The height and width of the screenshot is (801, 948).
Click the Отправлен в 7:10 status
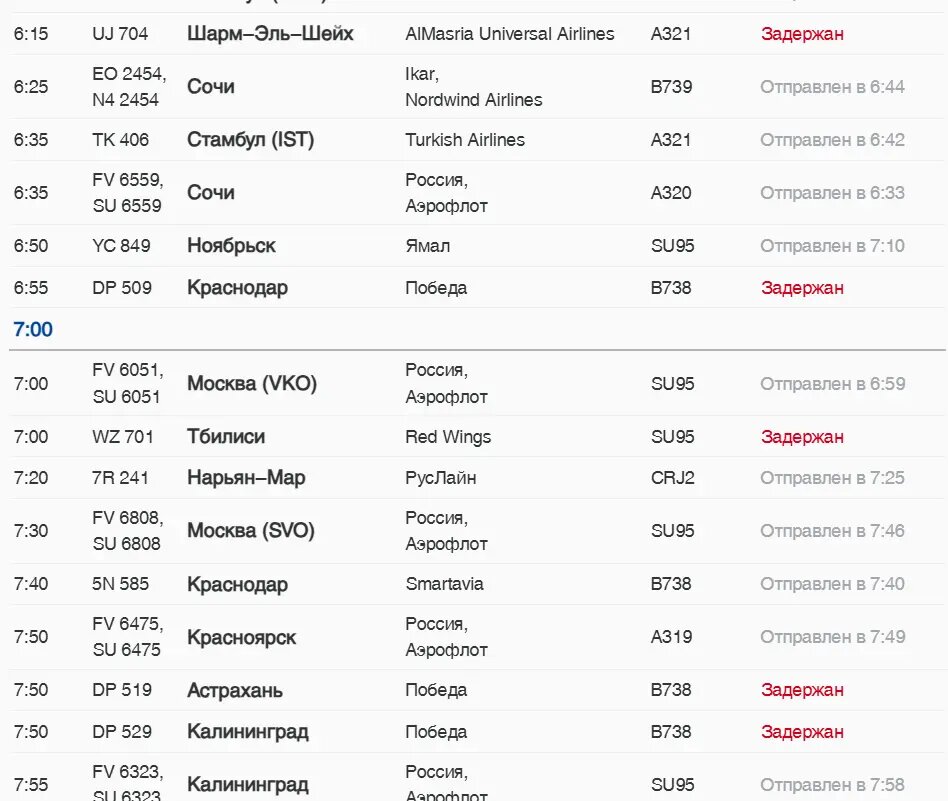point(832,246)
